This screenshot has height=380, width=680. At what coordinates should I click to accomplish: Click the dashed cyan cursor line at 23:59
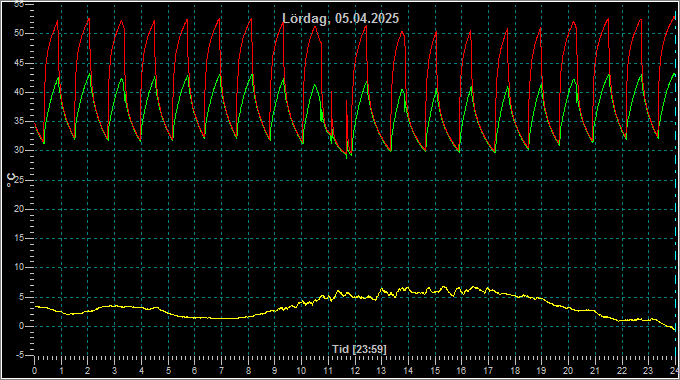pyautogui.click(x=676, y=182)
